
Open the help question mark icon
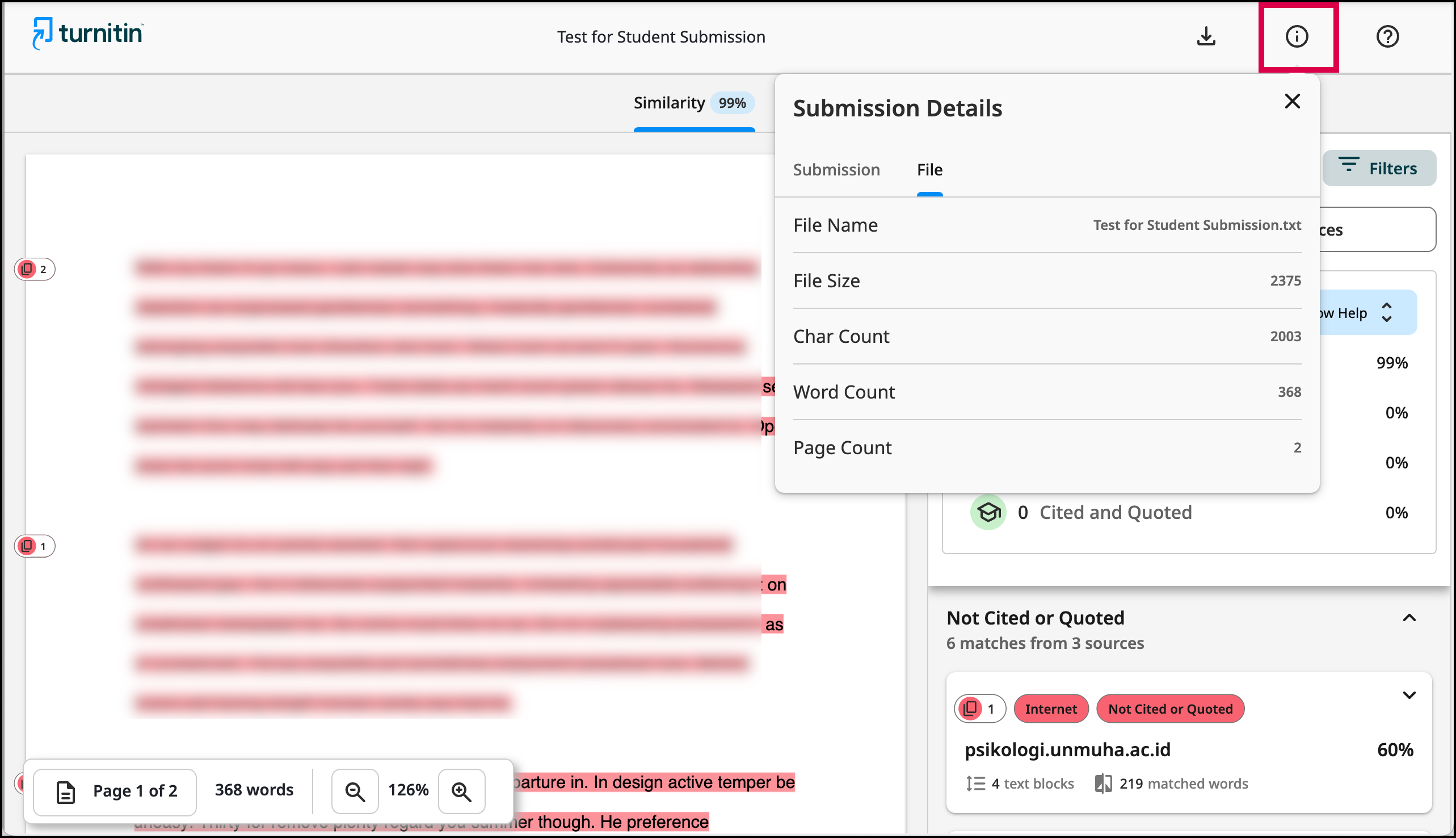tap(1387, 36)
